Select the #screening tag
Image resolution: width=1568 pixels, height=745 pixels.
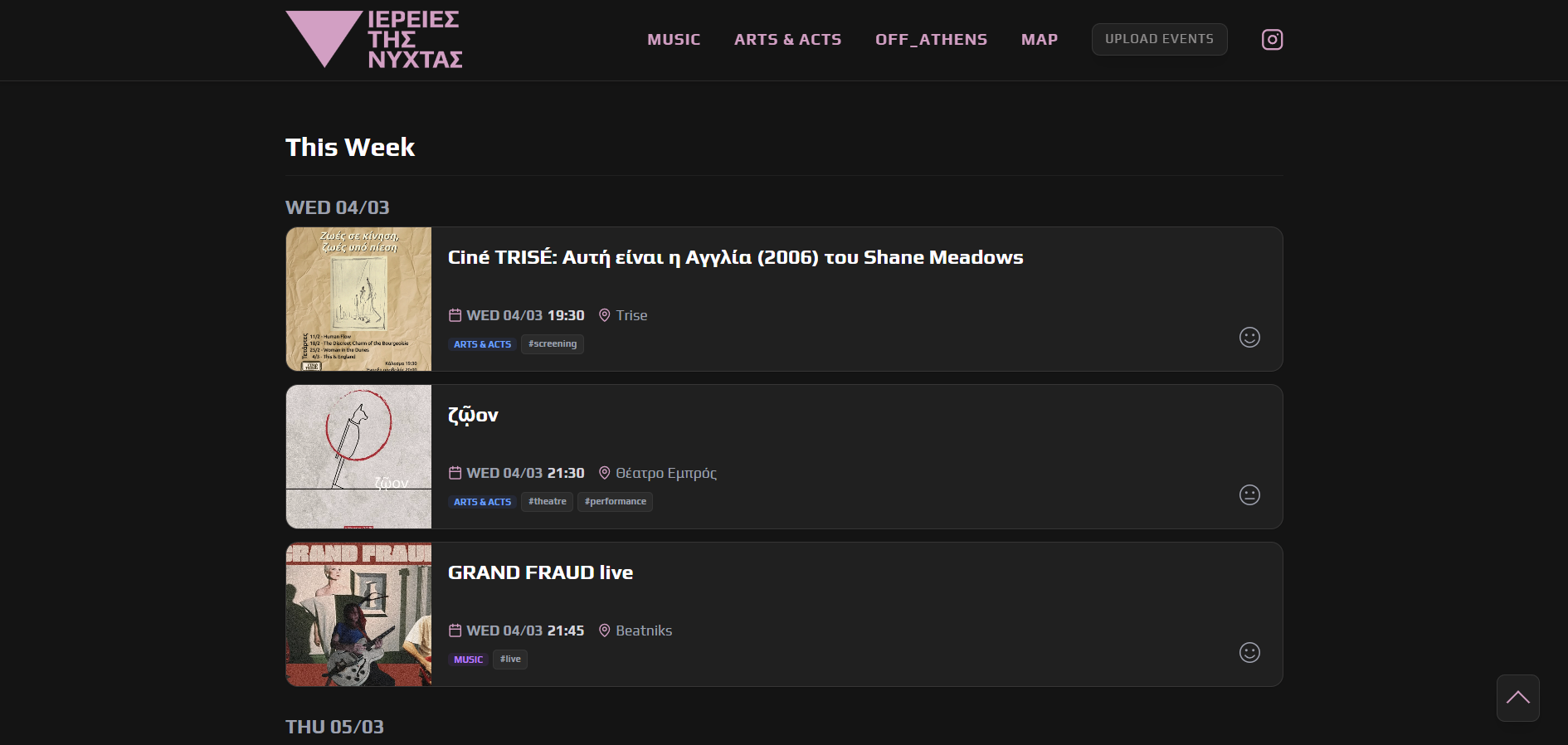click(552, 344)
